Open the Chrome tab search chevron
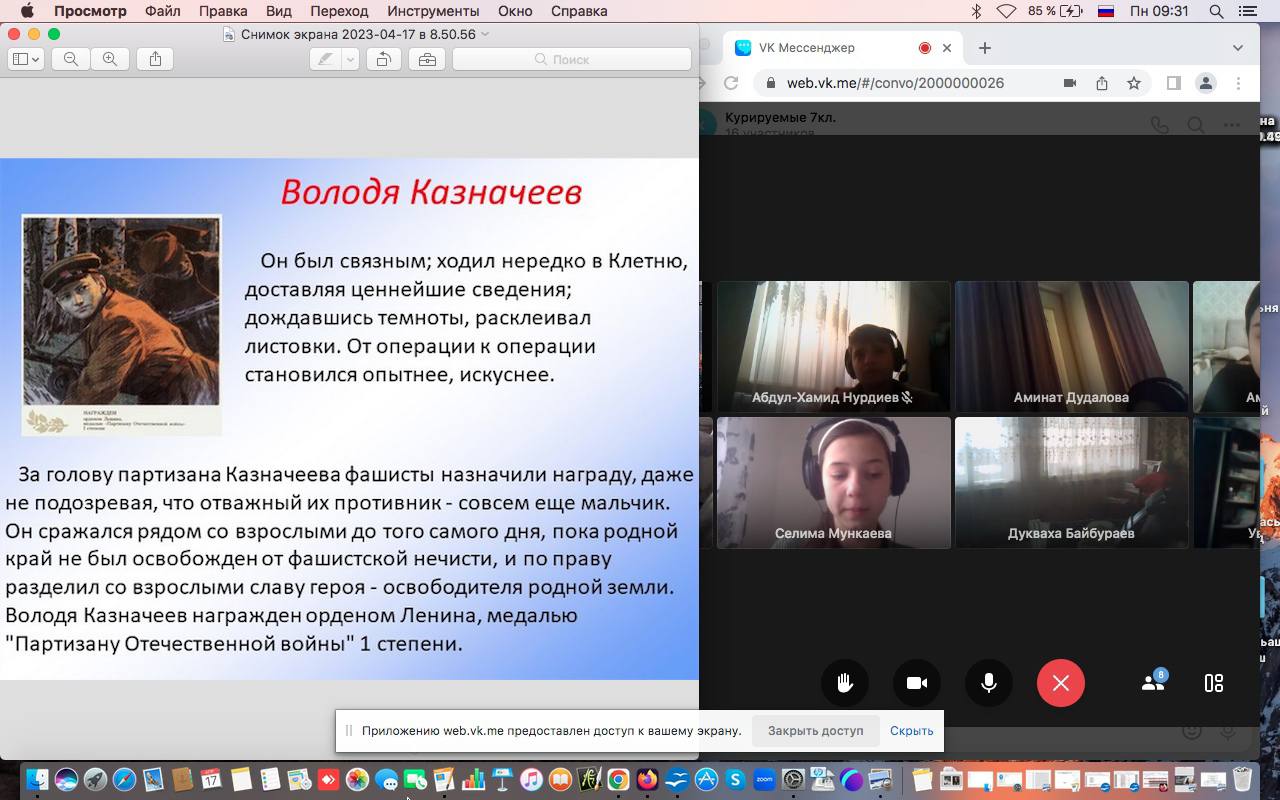The width and height of the screenshot is (1280, 800). coord(1238,48)
